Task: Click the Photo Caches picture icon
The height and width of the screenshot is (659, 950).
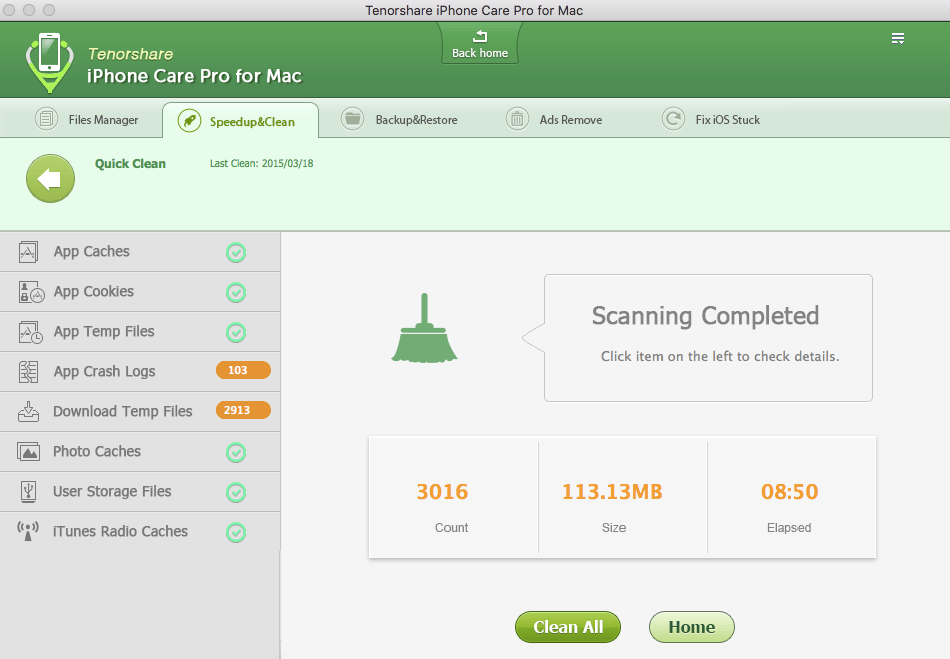Action: click(28, 452)
